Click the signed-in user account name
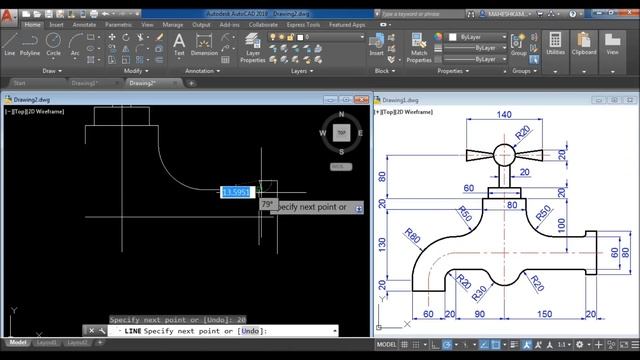Screen dimensions: 640x360 click(x=507, y=14)
